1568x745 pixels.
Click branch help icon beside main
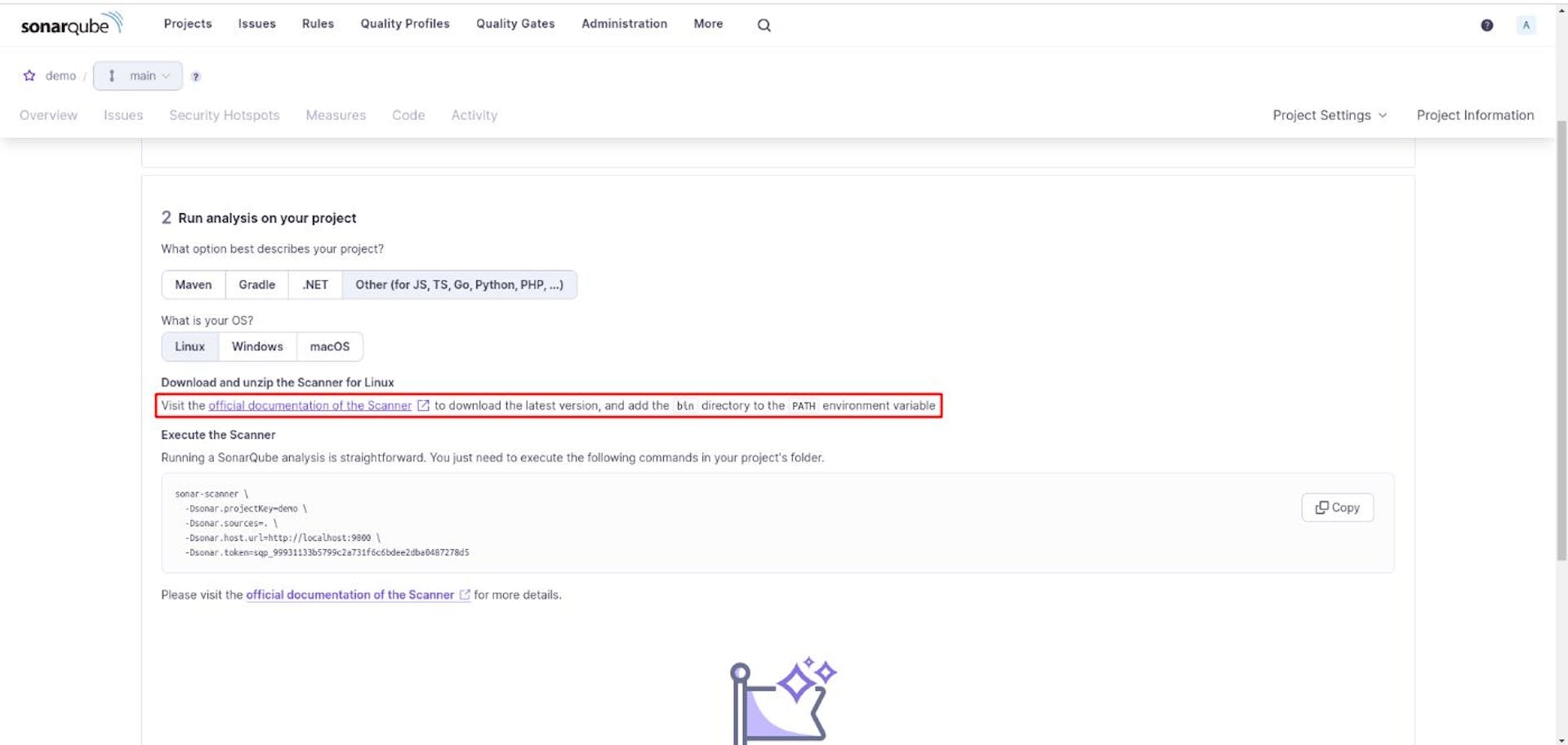point(196,77)
